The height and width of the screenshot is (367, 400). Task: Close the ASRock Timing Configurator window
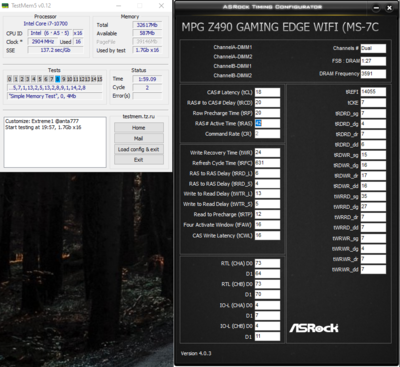(x=389, y=8)
